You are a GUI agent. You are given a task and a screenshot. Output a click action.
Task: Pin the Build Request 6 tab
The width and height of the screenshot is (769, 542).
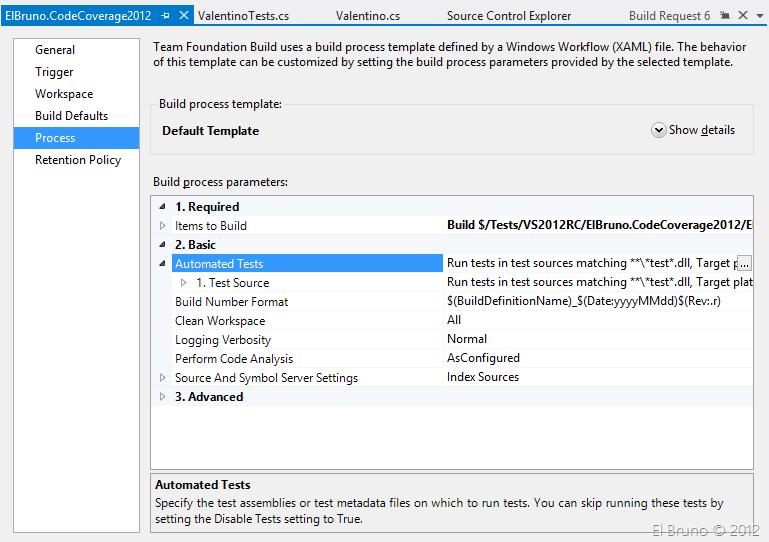click(723, 16)
